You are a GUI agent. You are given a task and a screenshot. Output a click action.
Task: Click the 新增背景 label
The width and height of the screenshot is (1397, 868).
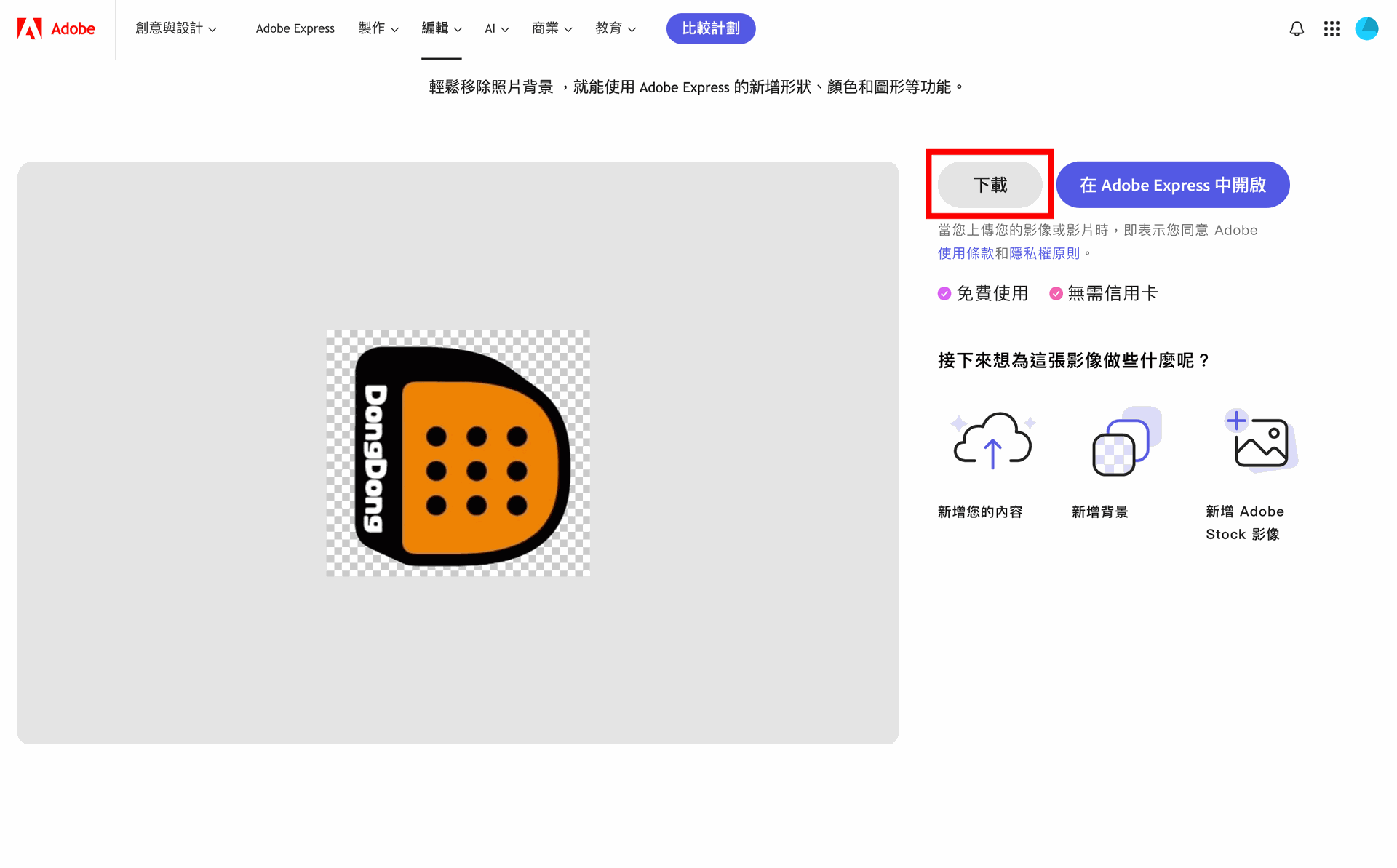point(1100,512)
